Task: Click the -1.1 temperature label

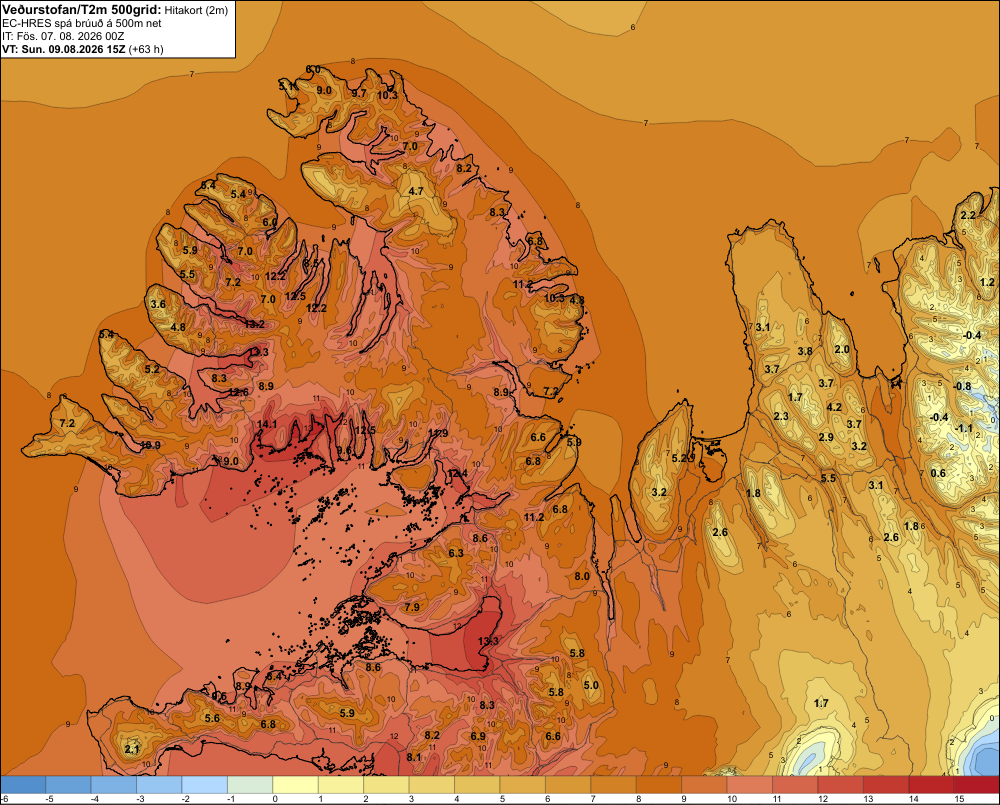Action: pos(964,428)
